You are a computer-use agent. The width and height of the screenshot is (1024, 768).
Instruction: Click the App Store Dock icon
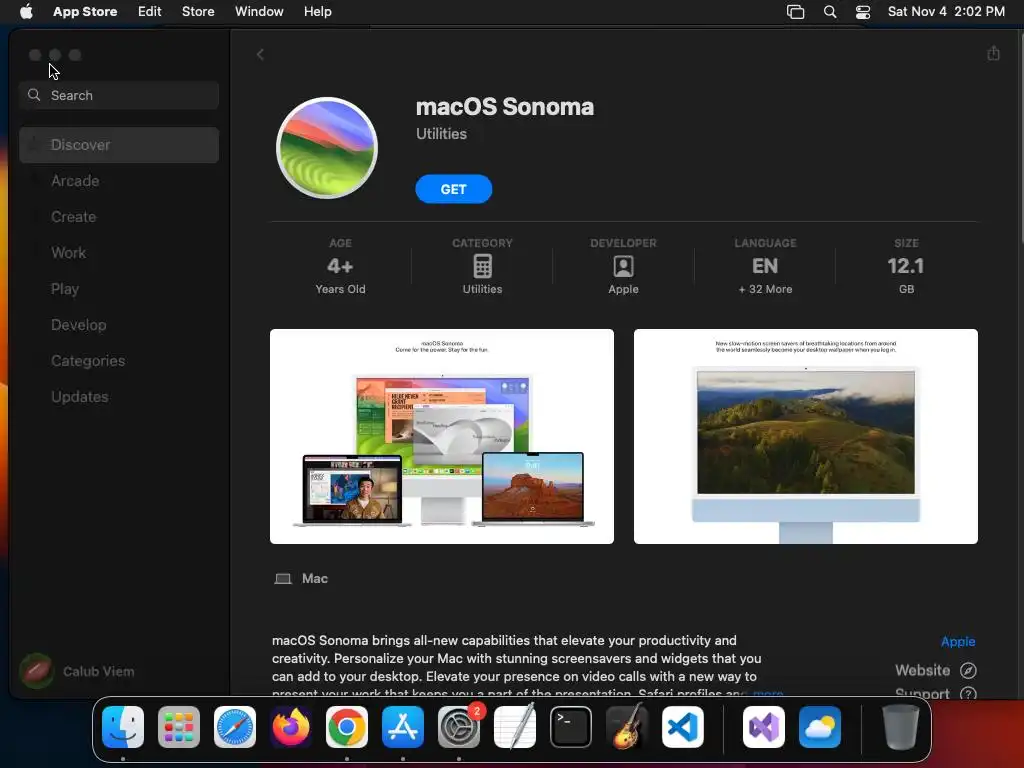click(403, 727)
